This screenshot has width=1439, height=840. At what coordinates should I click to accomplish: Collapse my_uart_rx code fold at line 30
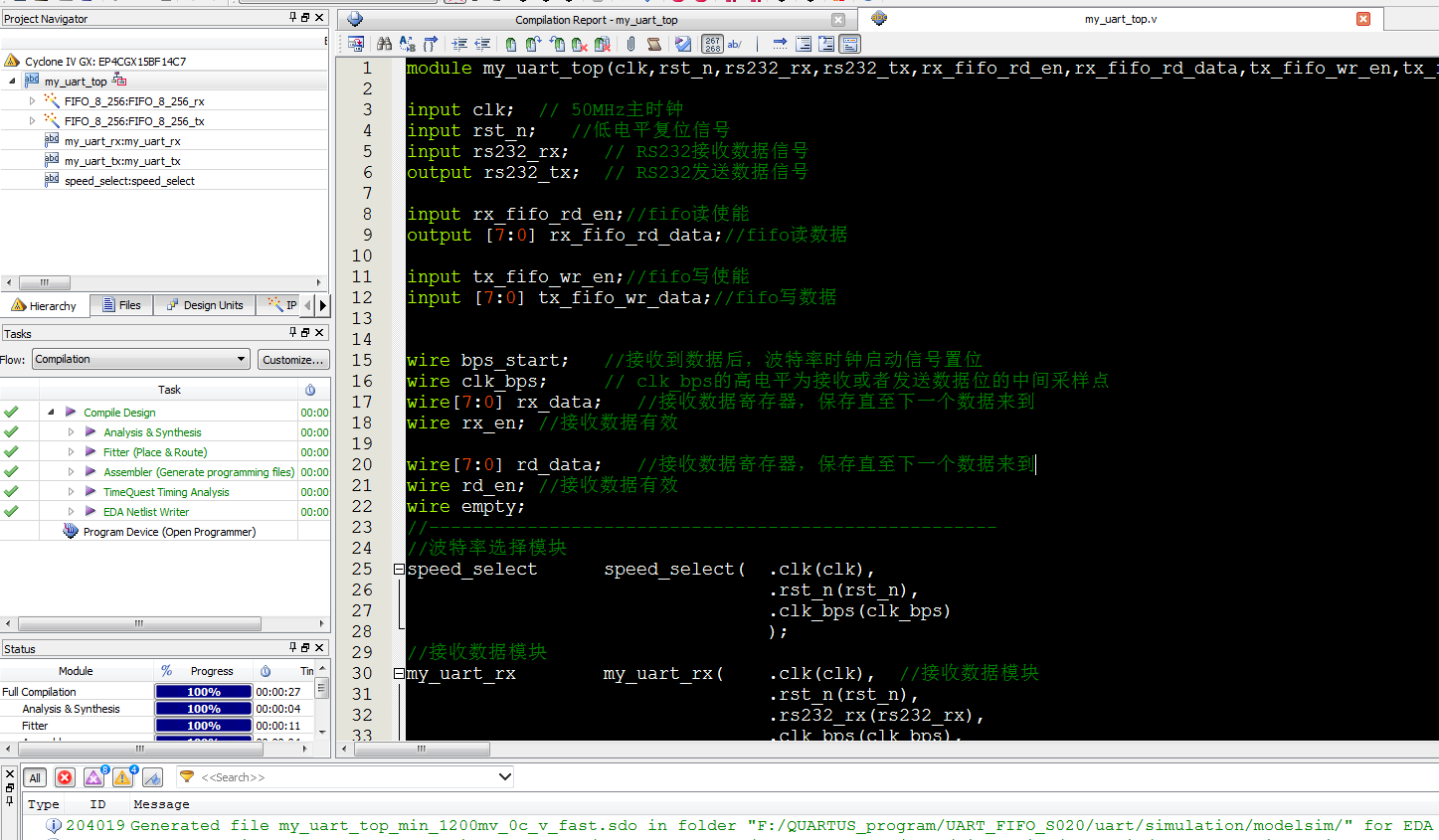(x=399, y=674)
